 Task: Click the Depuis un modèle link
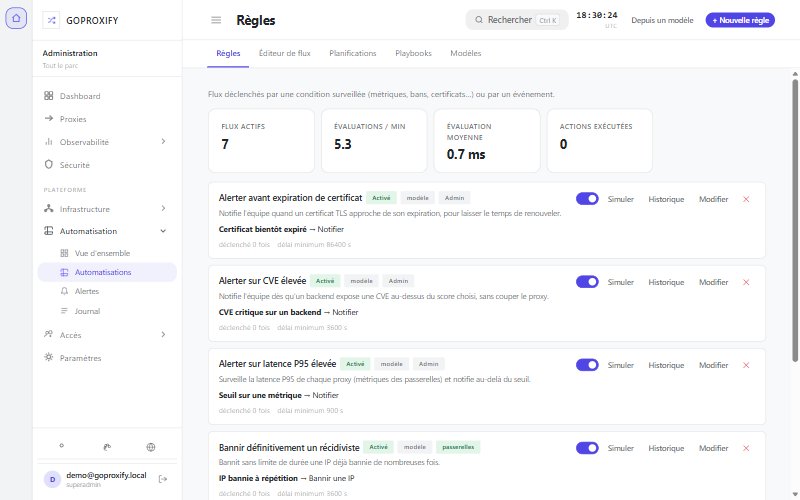tap(662, 20)
